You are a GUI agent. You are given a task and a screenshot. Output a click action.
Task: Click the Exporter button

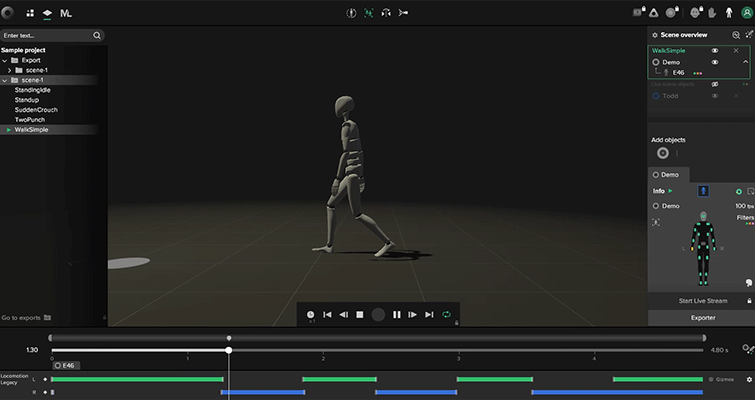[703, 318]
